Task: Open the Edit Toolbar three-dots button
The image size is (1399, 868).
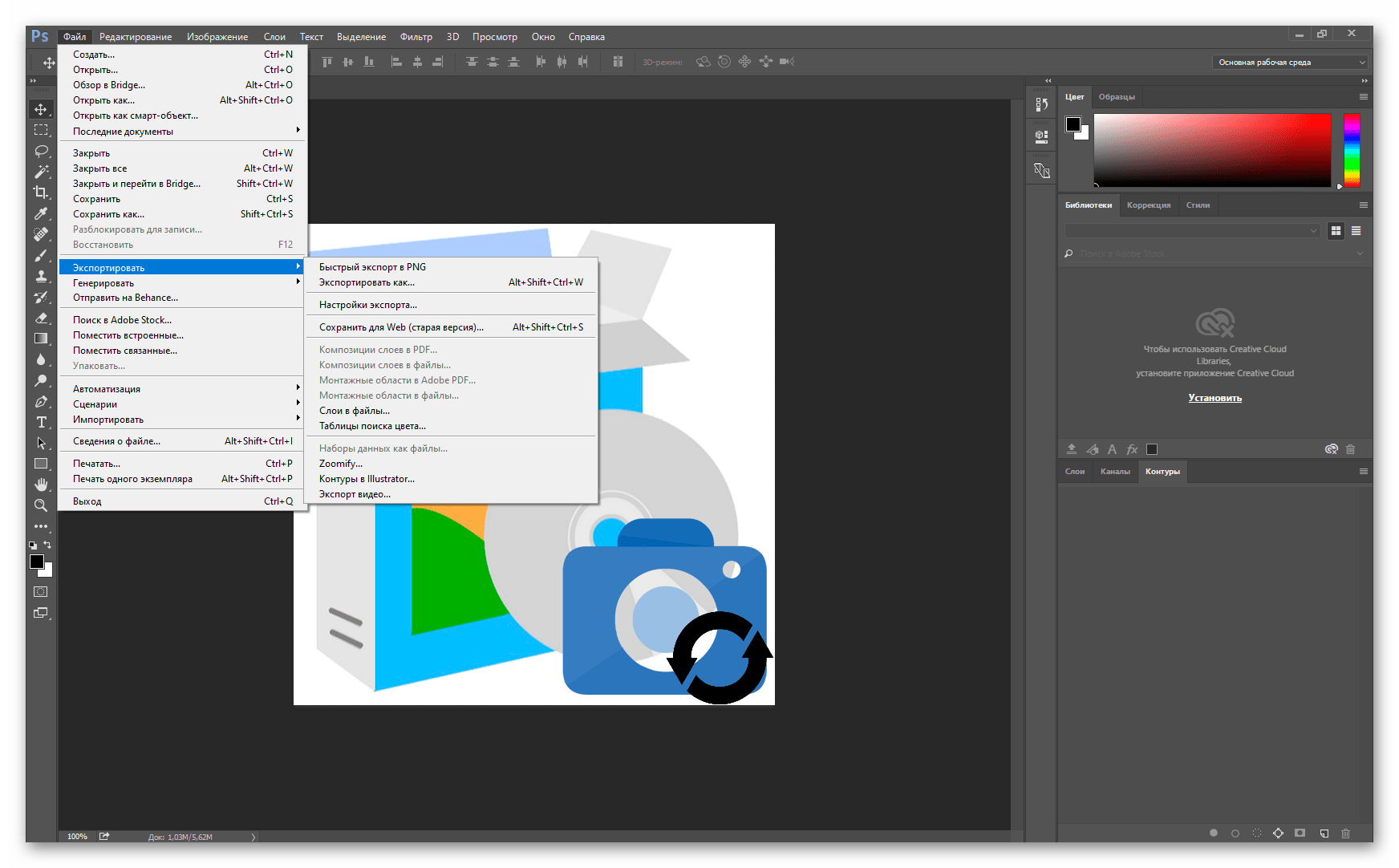Action: click(41, 526)
